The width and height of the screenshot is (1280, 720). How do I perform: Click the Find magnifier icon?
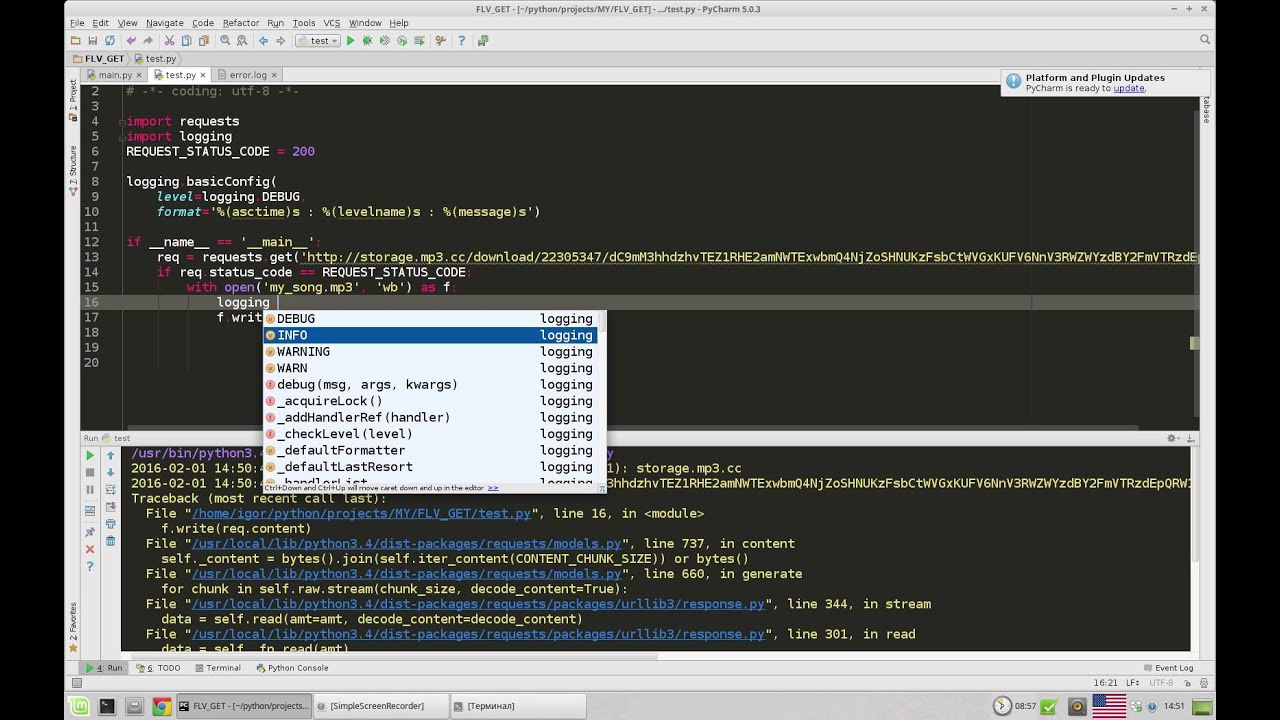(225, 41)
